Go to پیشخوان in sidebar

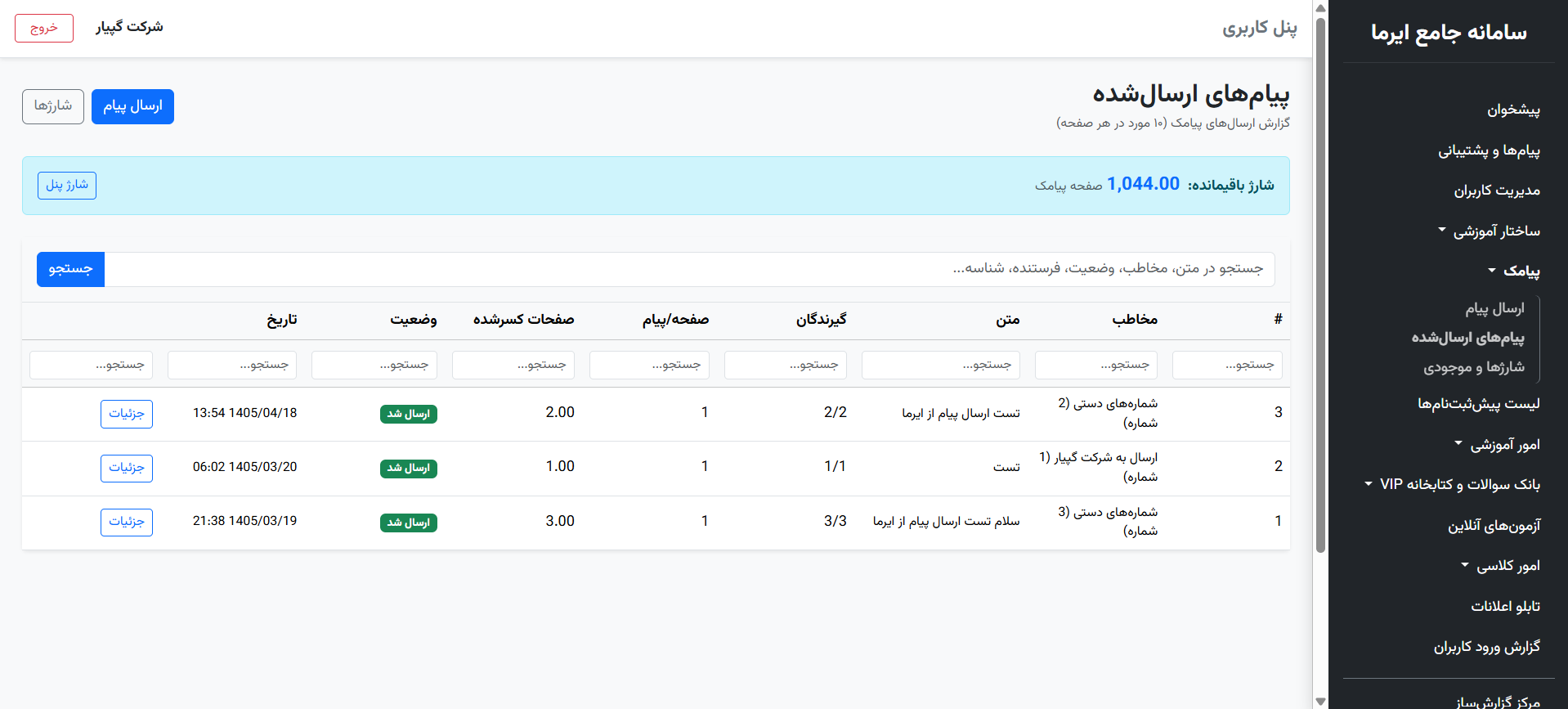(x=1513, y=110)
